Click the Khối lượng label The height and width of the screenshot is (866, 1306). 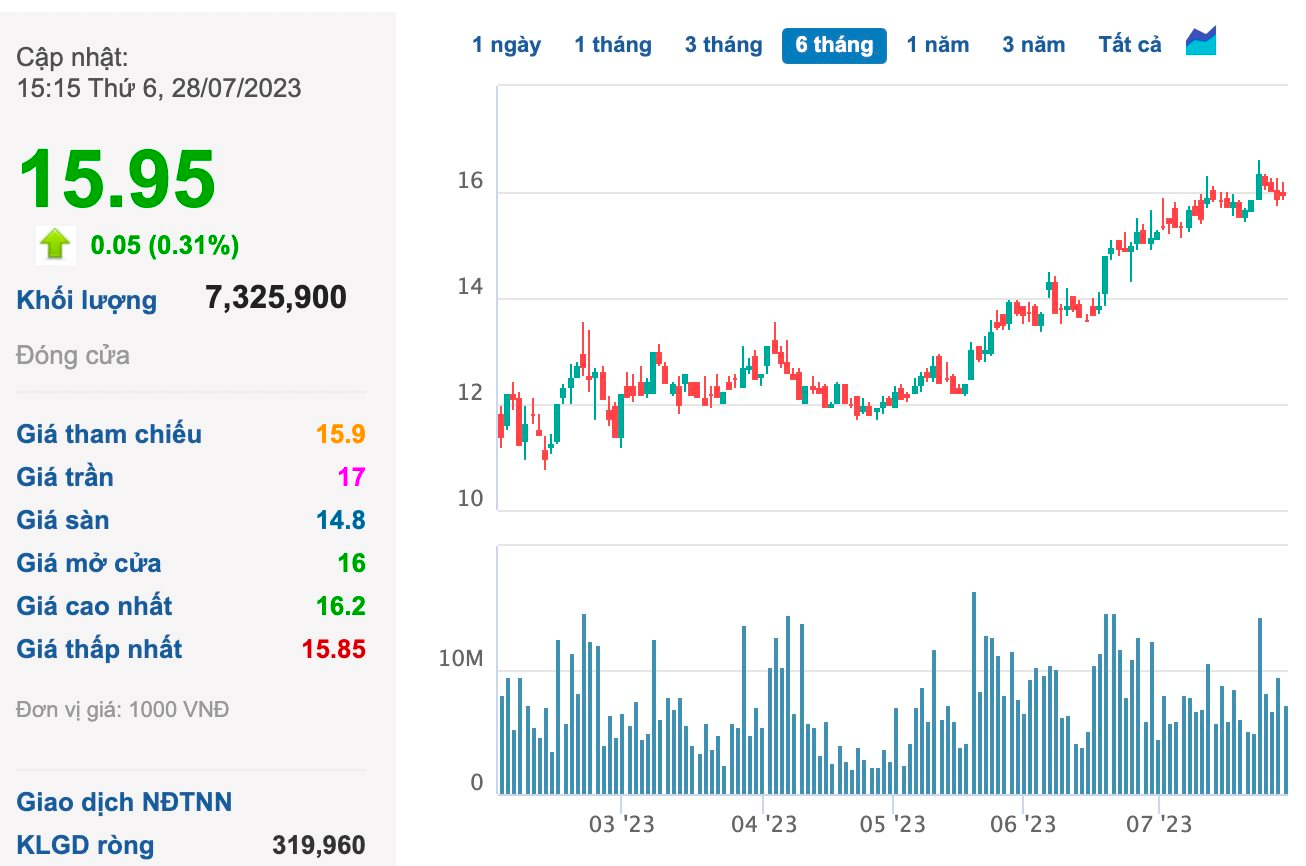pyautogui.click(x=87, y=300)
